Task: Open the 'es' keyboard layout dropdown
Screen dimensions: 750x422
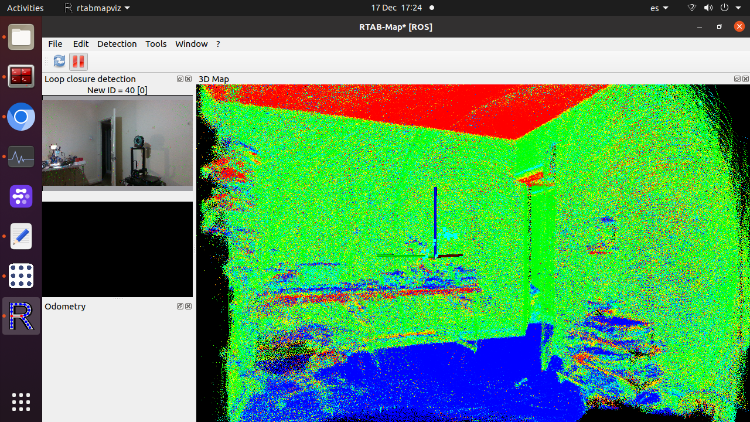Action: point(657,7)
